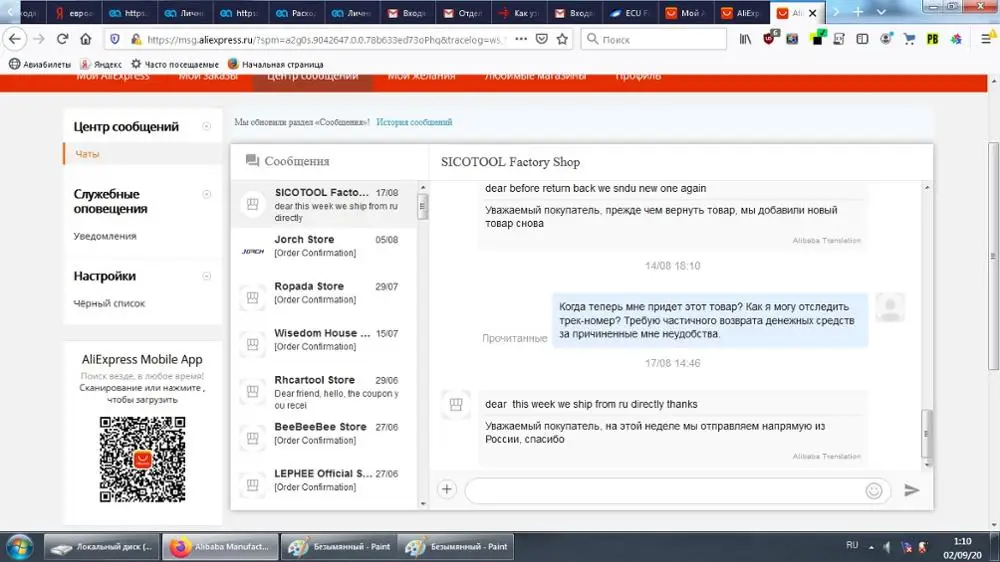Click the volume icon in system tray

[x=887, y=547]
